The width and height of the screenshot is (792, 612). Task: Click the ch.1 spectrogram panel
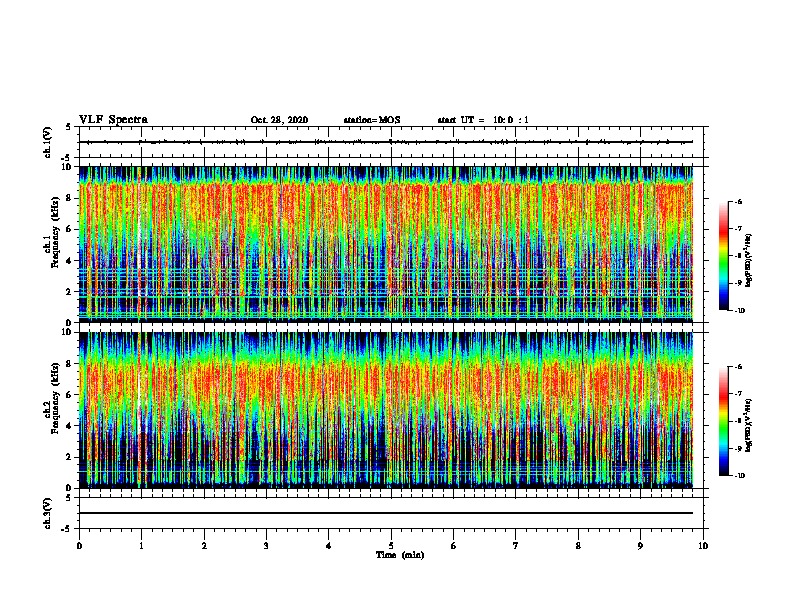tap(386, 244)
